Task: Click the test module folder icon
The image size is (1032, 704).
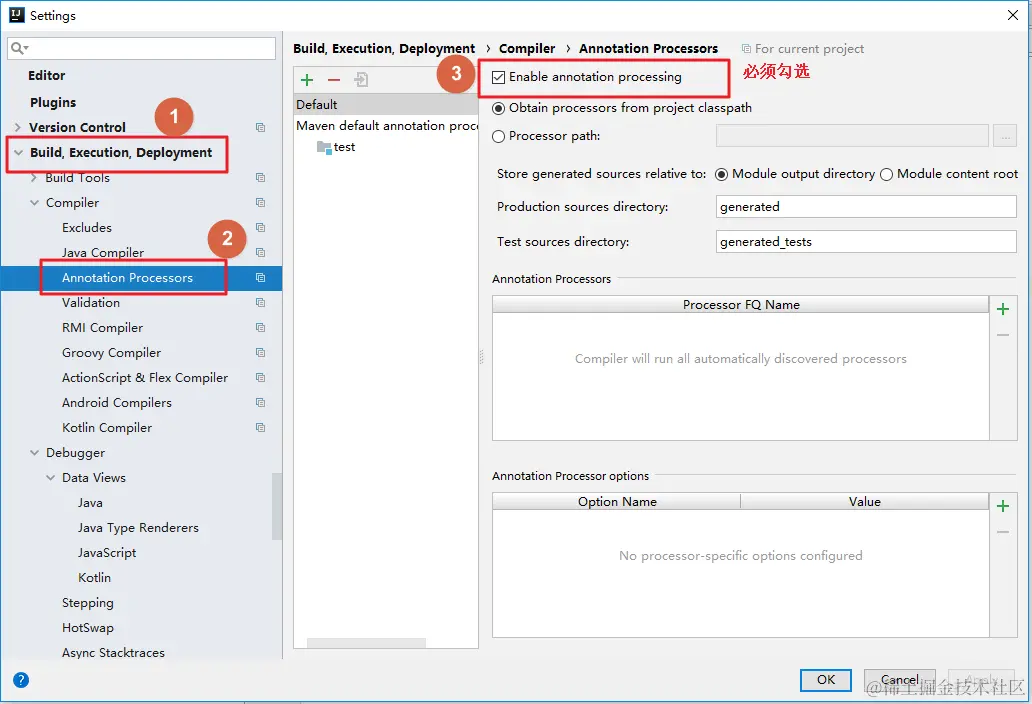Action: tap(324, 147)
